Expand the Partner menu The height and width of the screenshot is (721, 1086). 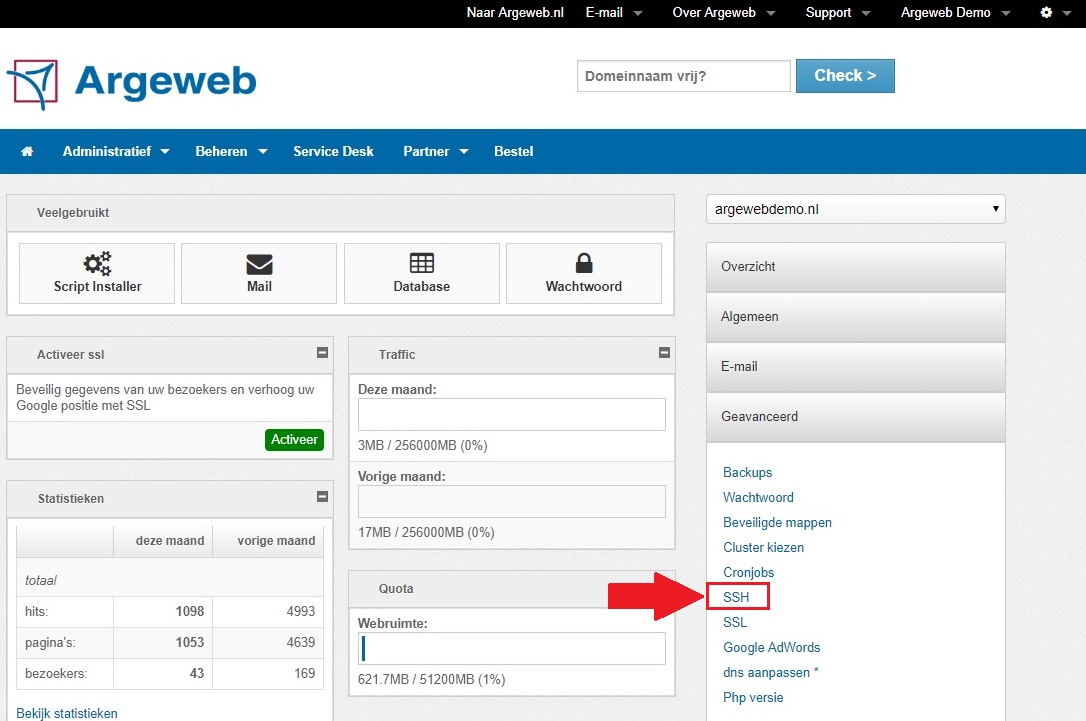pos(436,151)
